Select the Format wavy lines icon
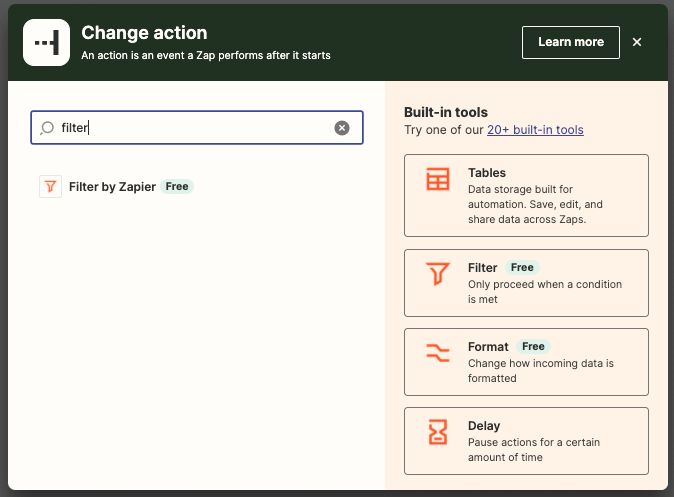The image size is (674, 497). pos(438,353)
